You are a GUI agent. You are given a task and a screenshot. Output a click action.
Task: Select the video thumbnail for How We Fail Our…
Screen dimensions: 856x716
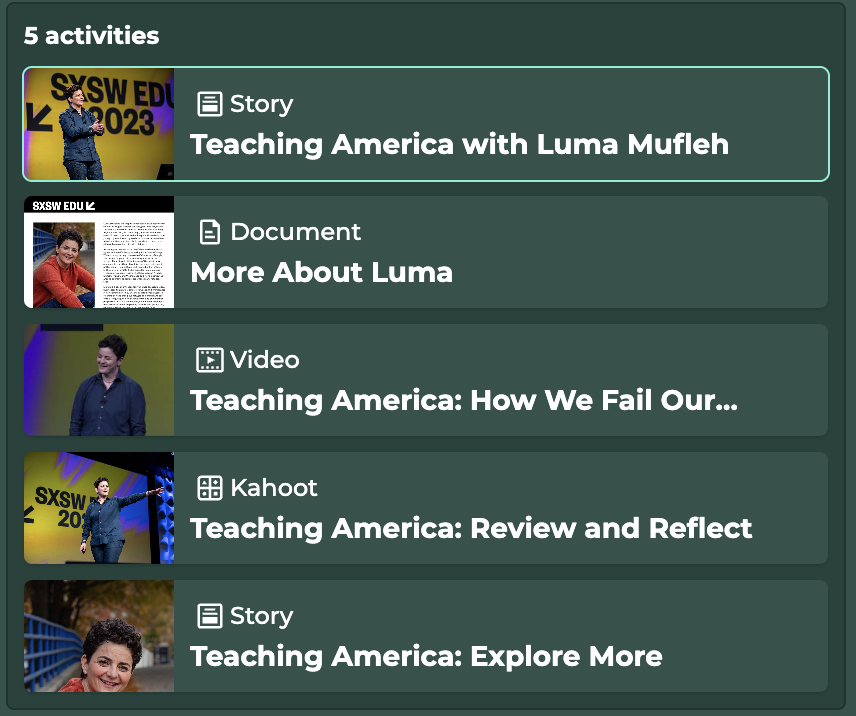coord(99,380)
